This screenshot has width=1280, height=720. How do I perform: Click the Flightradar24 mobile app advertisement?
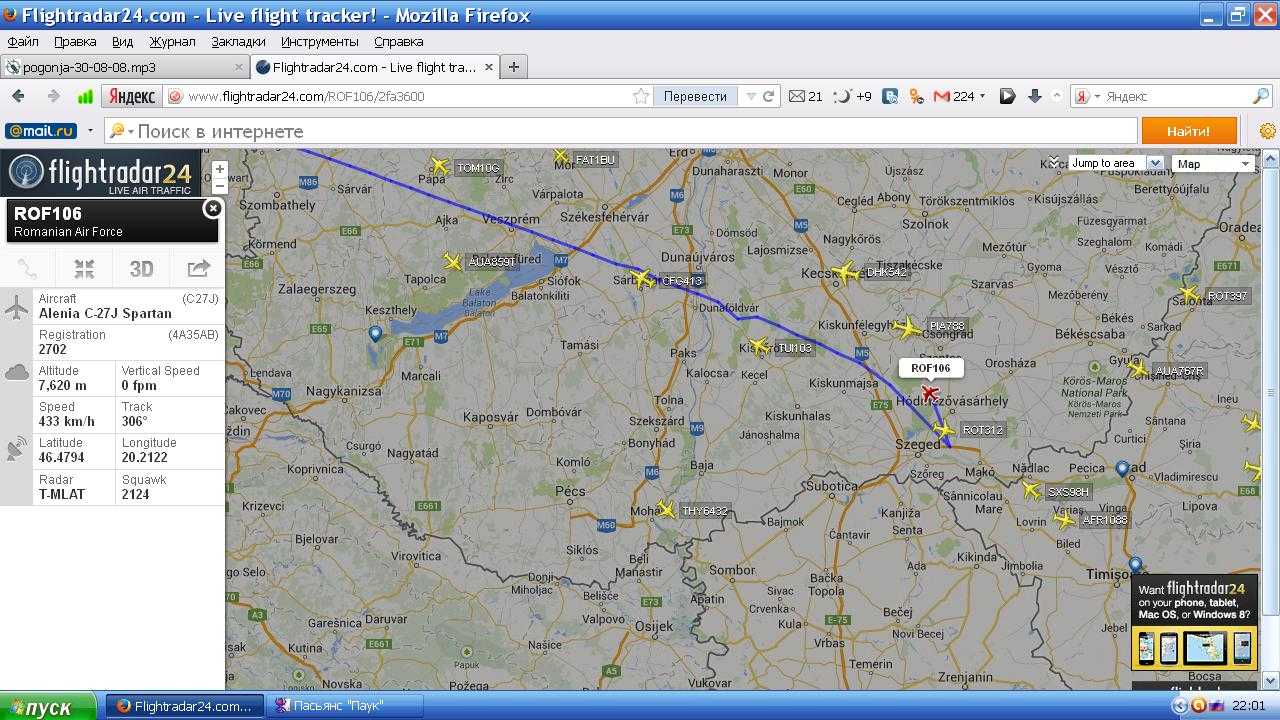[x=1194, y=623]
